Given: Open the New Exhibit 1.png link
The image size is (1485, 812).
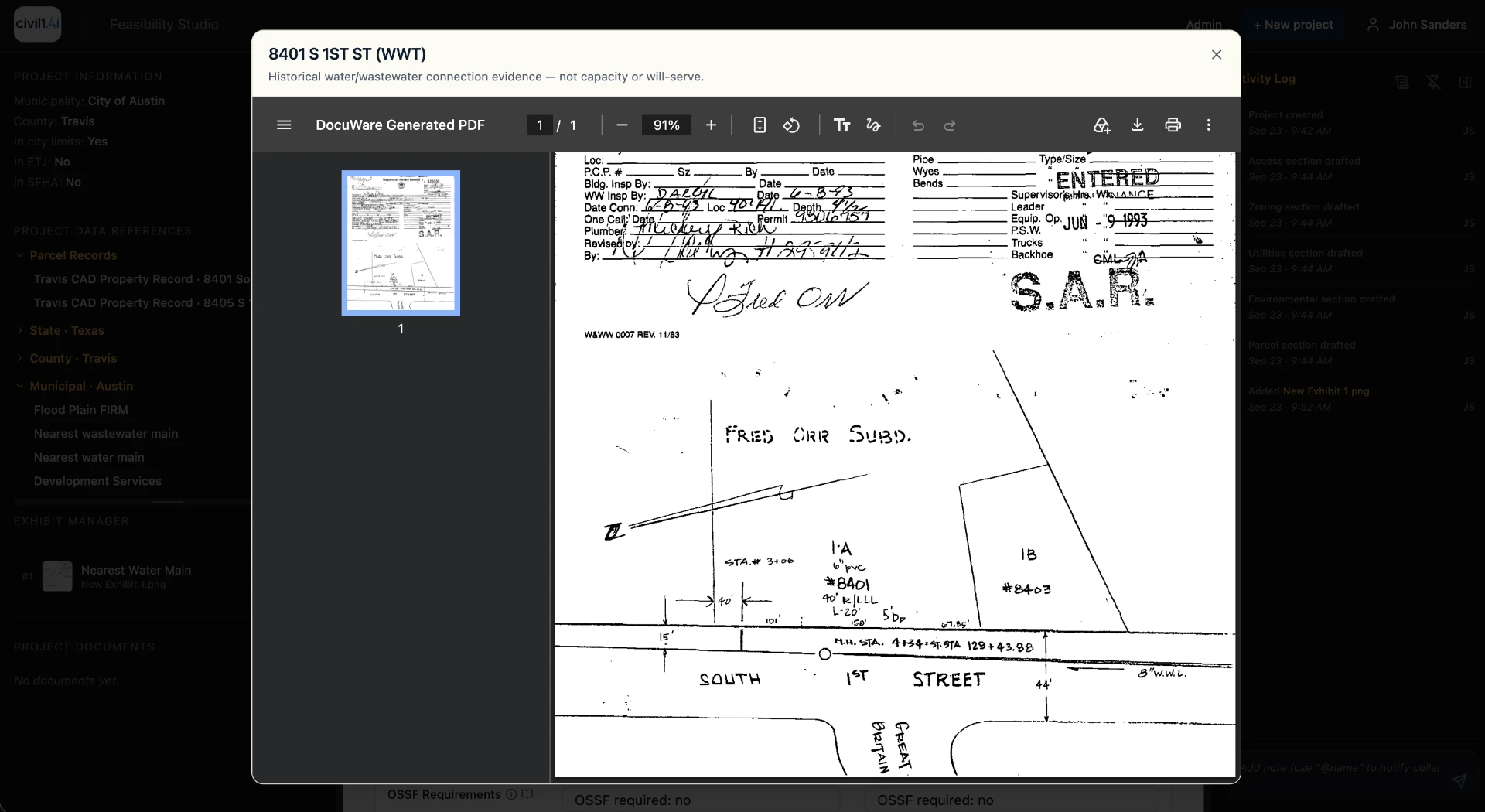Looking at the screenshot, I should [1326, 391].
